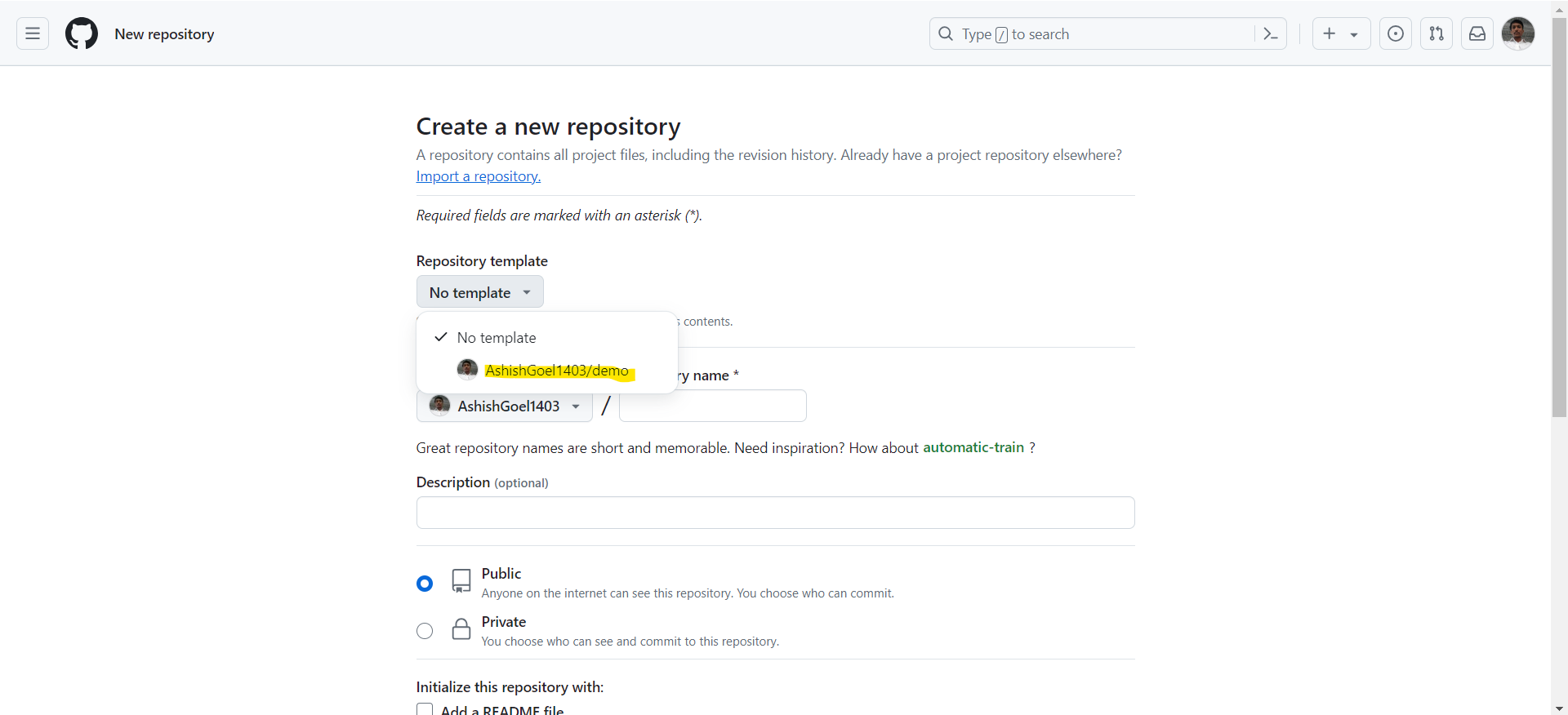Open the command palette icon
The width and height of the screenshot is (1568, 715).
click(x=1270, y=33)
